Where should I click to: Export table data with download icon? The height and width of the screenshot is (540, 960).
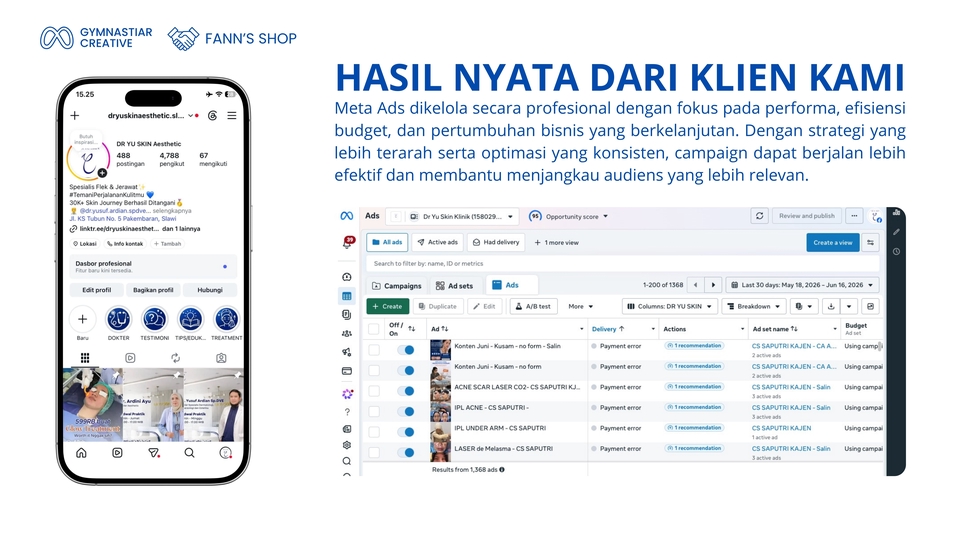(831, 306)
